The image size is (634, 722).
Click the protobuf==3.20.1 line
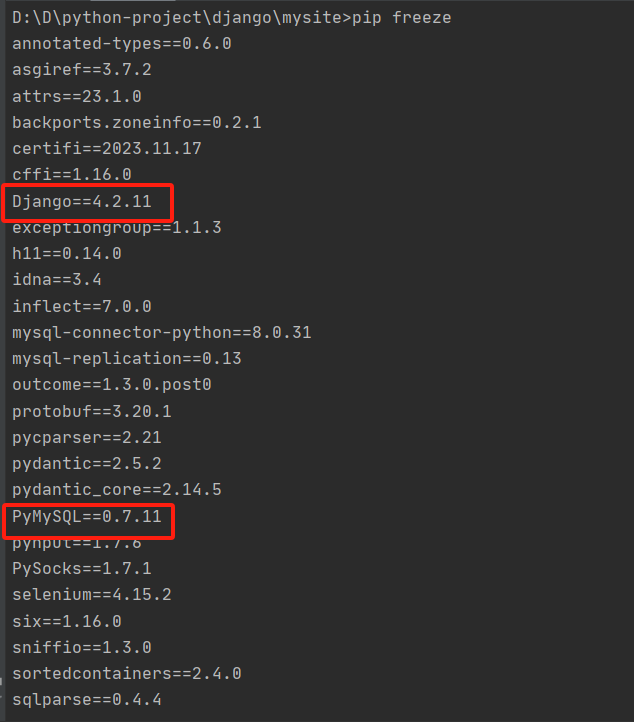point(92,411)
